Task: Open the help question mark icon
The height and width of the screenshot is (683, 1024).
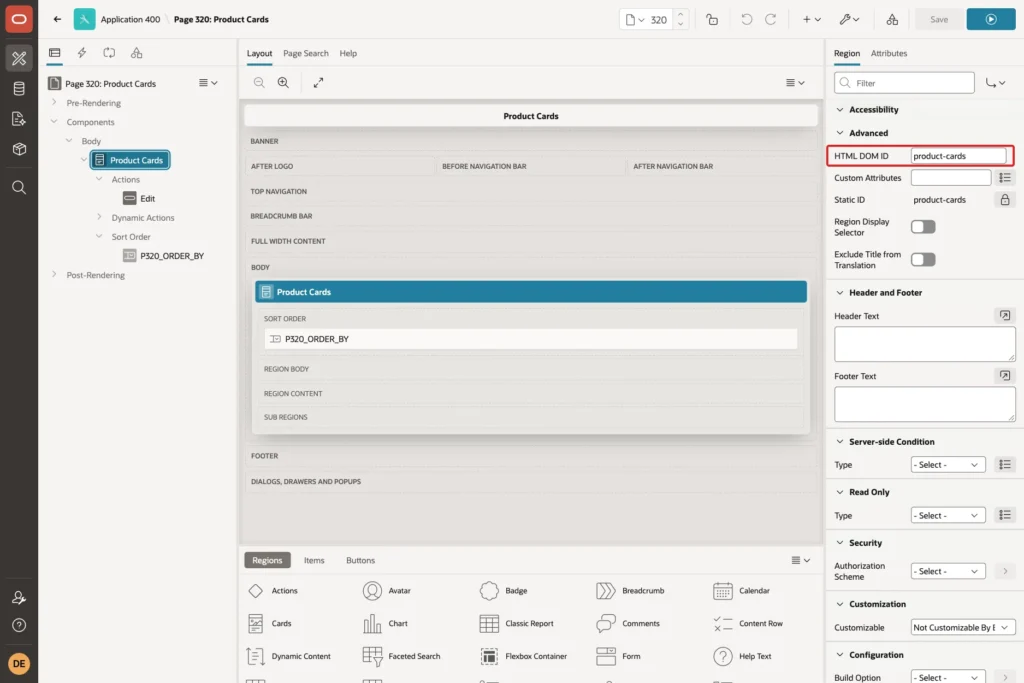Action: click(19, 625)
